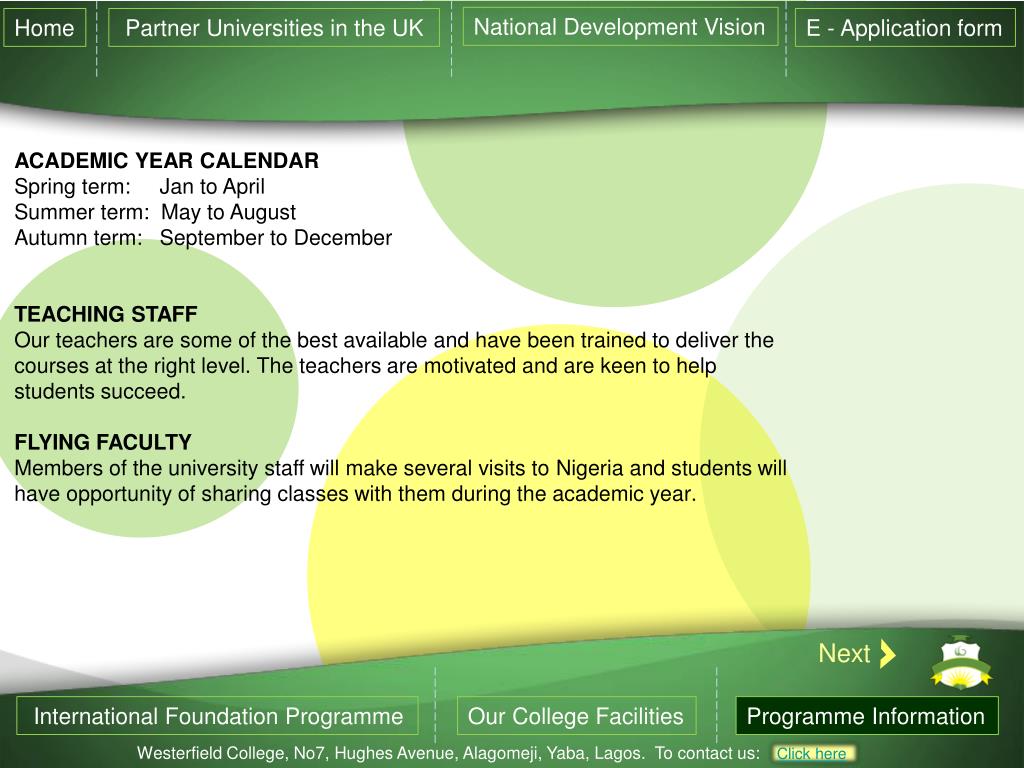Screen dimensions: 1024x768
Task: Click the Autumn term dates line
Action: pyautogui.click(x=203, y=238)
